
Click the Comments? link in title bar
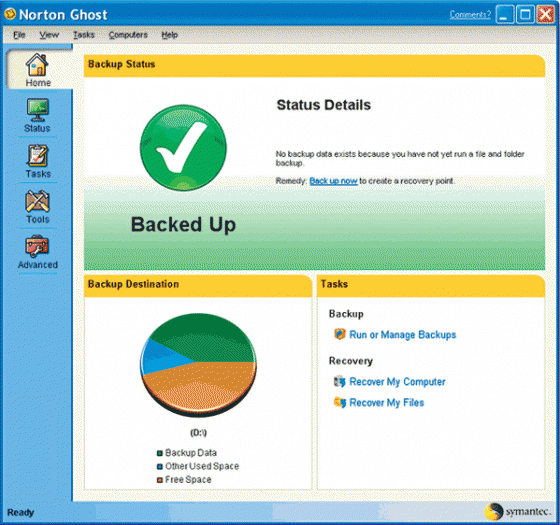pyautogui.click(x=470, y=15)
